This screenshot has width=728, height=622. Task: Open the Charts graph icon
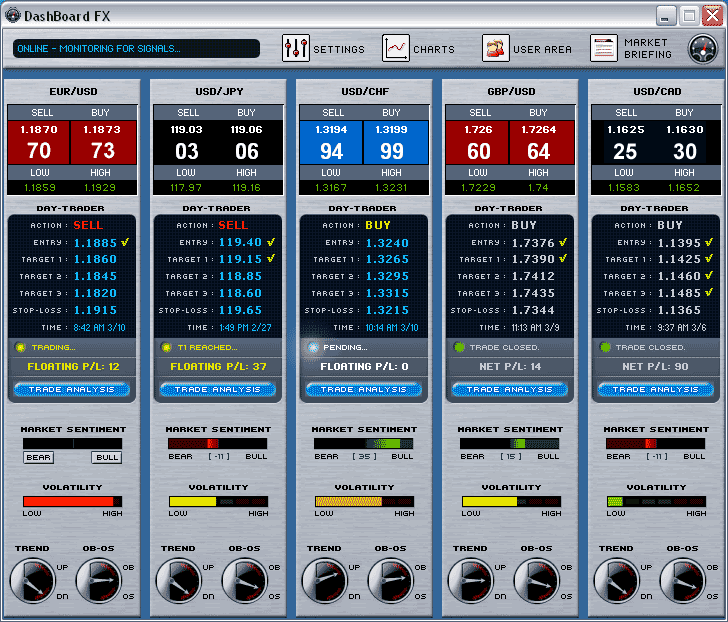(x=396, y=48)
